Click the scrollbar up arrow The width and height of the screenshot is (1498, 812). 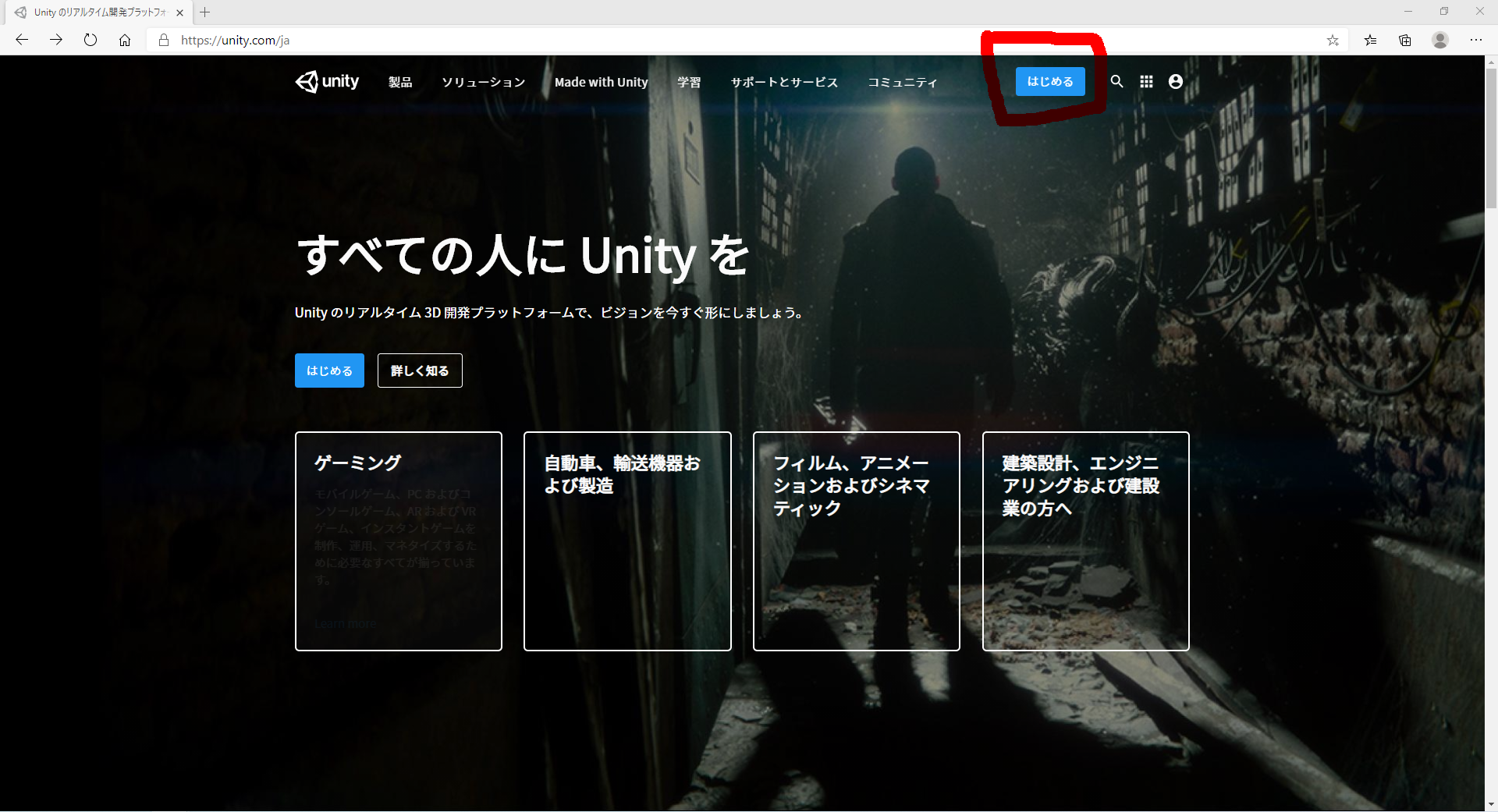1491,62
